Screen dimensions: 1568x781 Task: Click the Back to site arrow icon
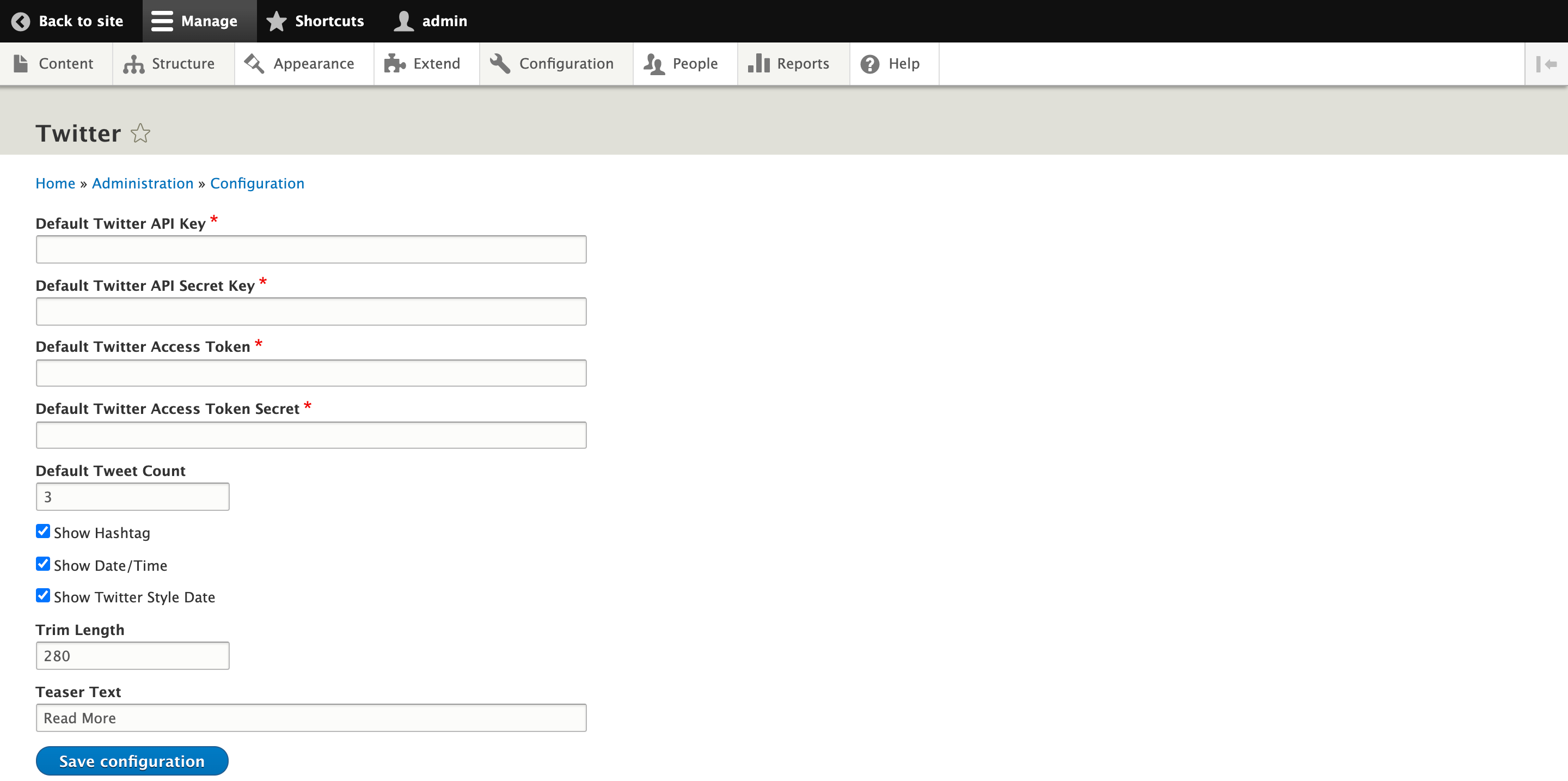20,21
